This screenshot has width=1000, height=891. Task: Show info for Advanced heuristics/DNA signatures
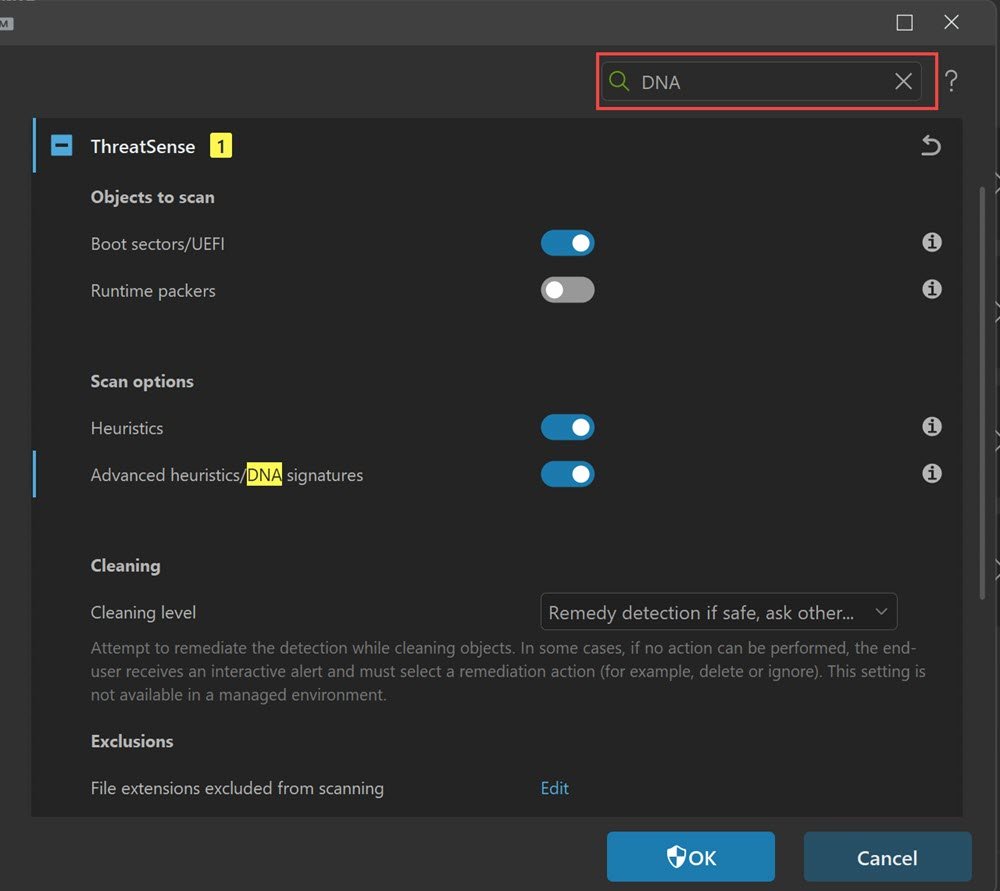click(932, 473)
